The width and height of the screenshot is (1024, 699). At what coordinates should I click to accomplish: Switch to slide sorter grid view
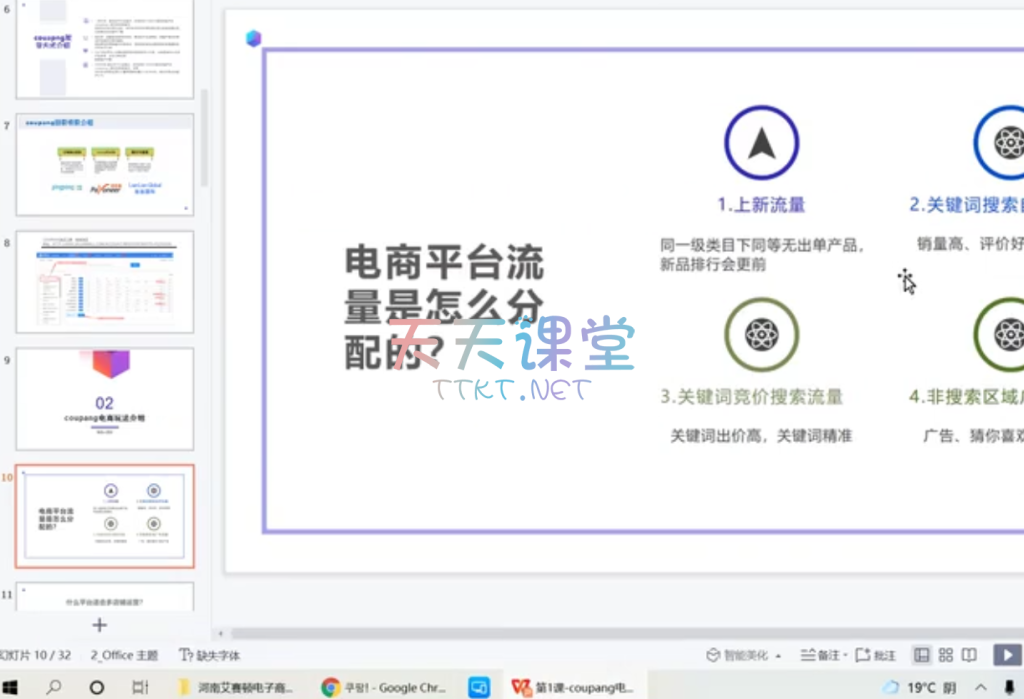pyautogui.click(x=946, y=655)
